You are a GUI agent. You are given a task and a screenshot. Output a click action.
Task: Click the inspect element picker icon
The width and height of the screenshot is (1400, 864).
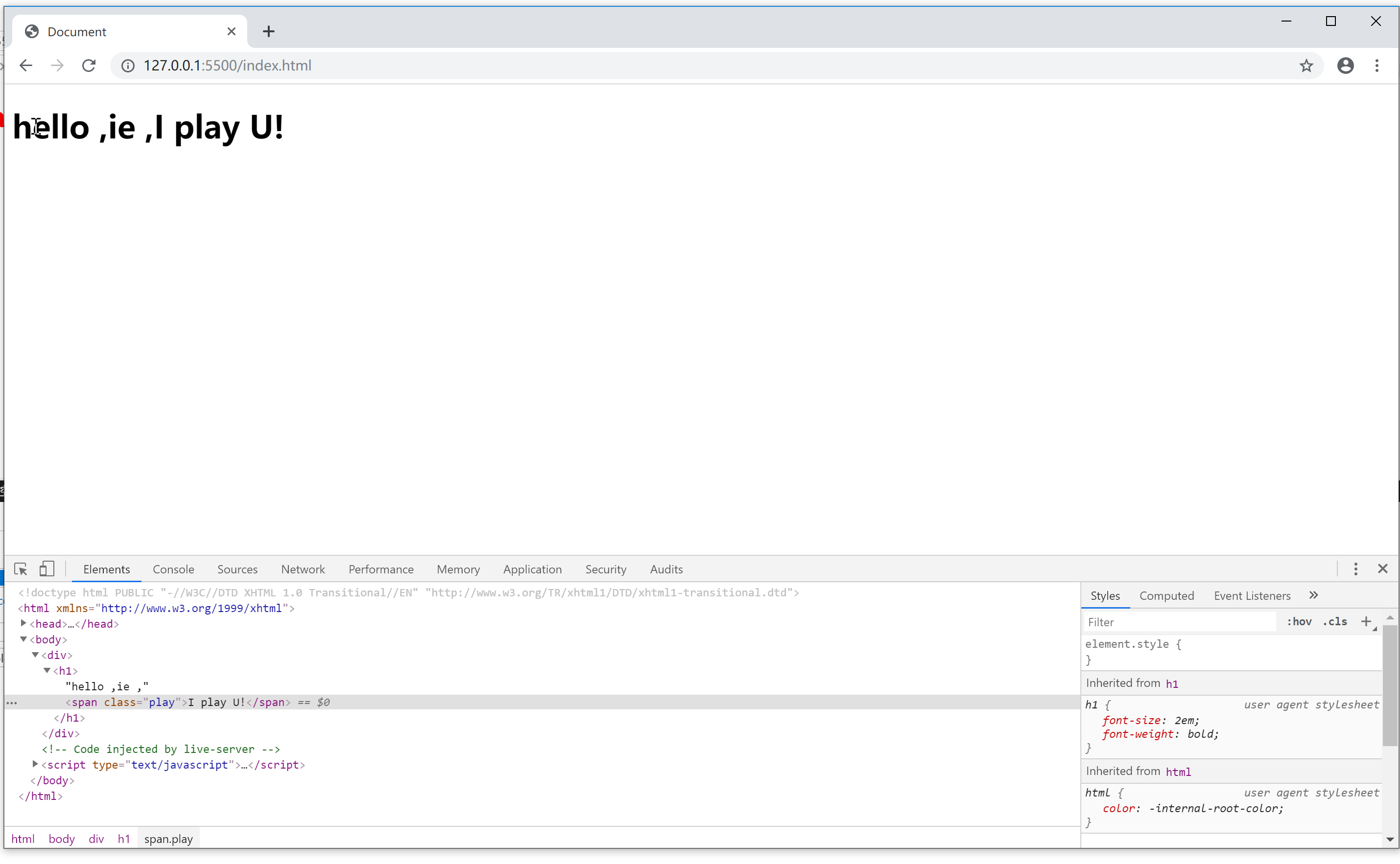[x=21, y=569]
